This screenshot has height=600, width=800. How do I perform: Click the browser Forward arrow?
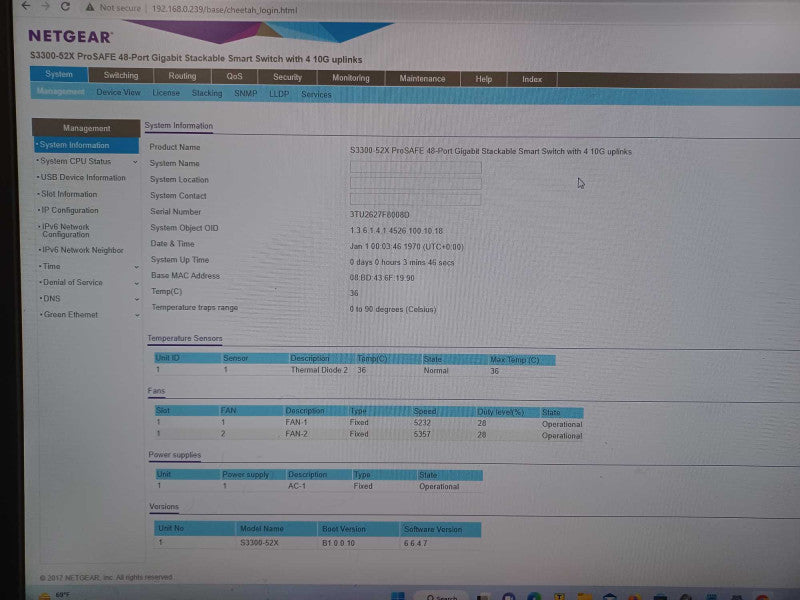click(x=45, y=6)
